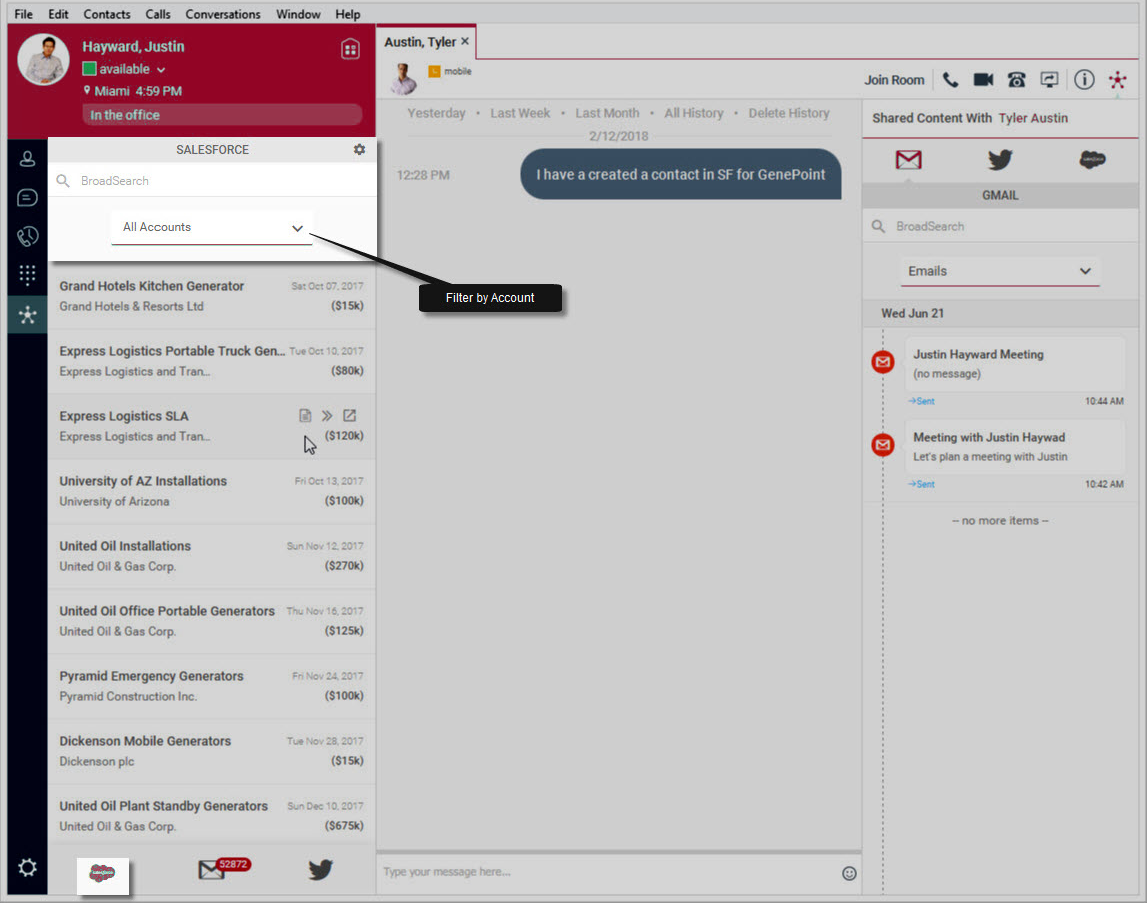Viewport: 1147px width, 903px height.
Task: Show Last Week chat history
Action: (519, 113)
